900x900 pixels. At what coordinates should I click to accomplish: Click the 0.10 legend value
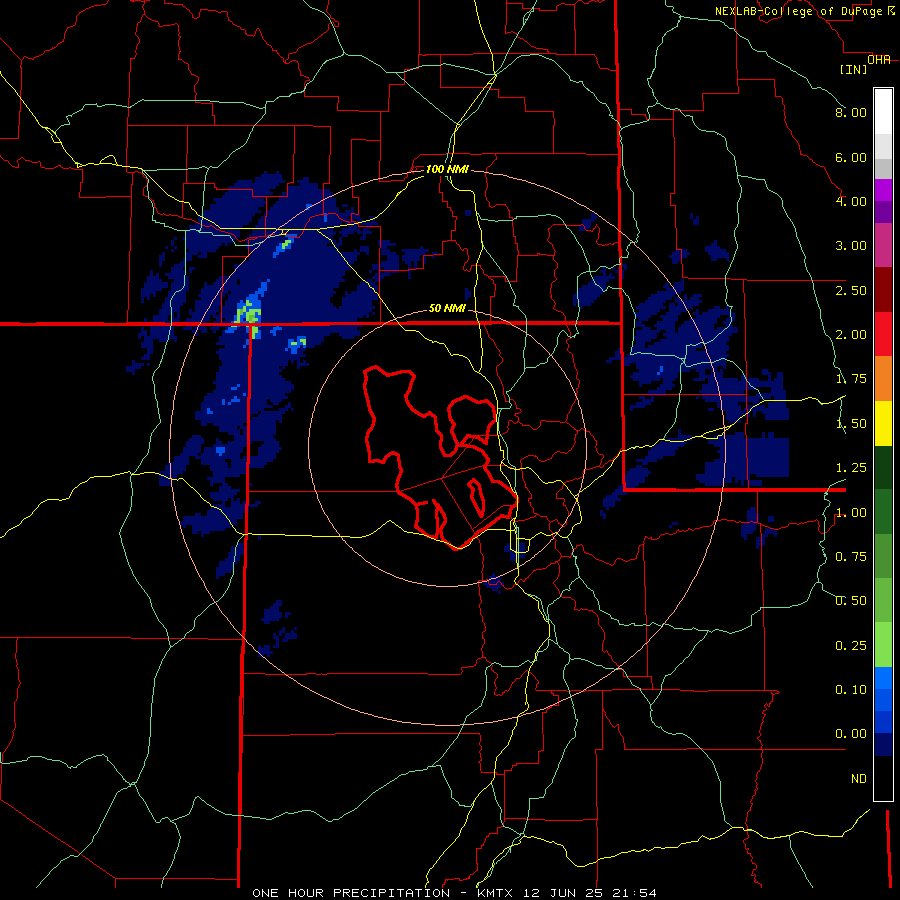[x=851, y=690]
